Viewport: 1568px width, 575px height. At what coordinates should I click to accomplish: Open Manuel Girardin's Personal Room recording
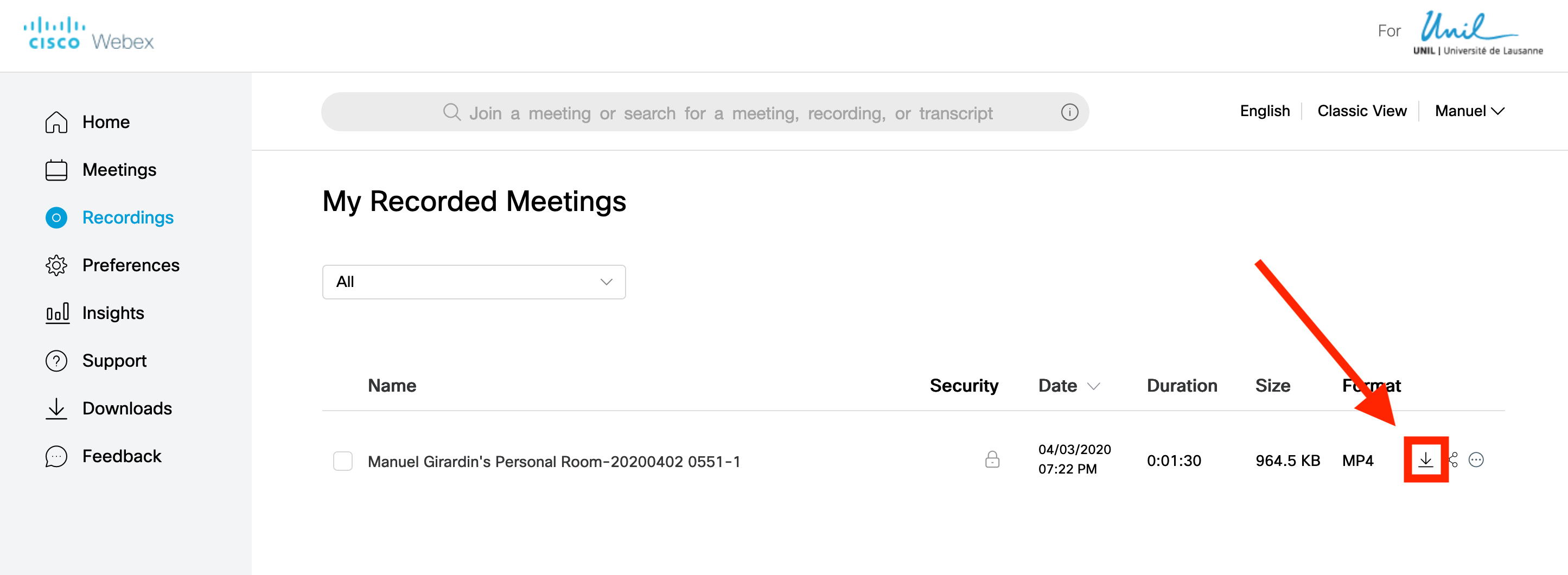[553, 462]
